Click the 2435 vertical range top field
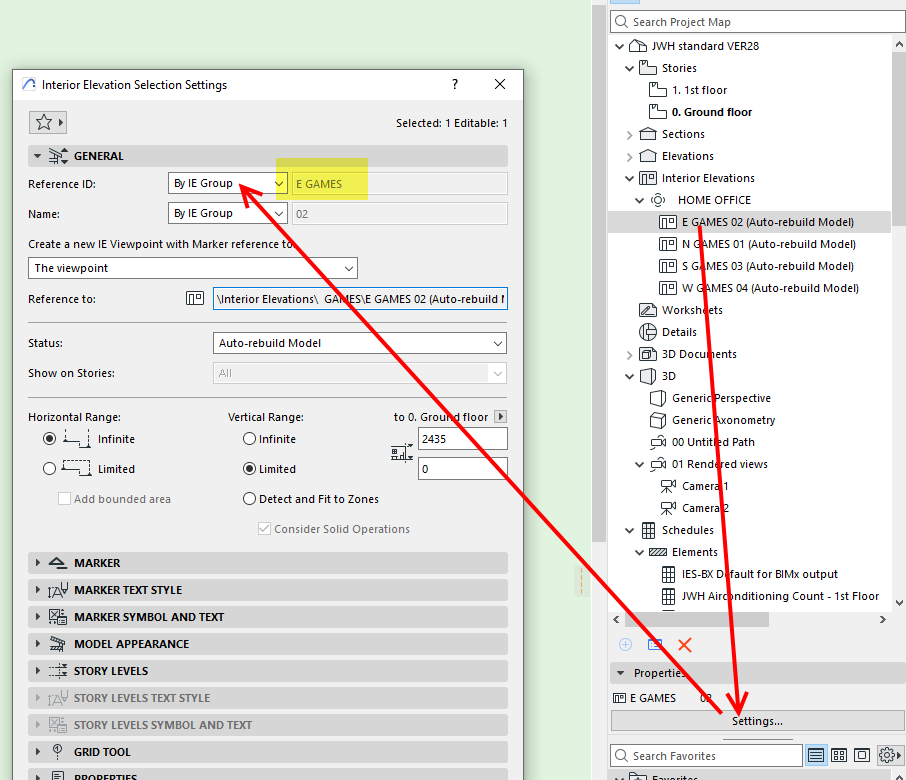This screenshot has width=906, height=780. coord(462,439)
